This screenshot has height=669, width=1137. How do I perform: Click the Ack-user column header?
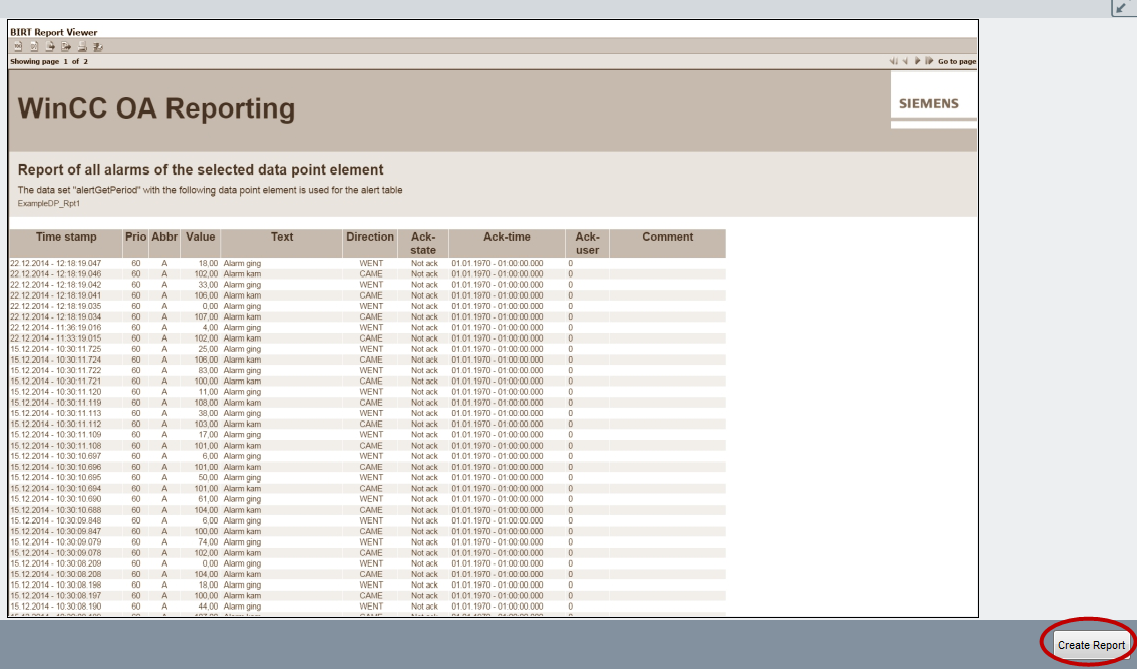click(587, 243)
